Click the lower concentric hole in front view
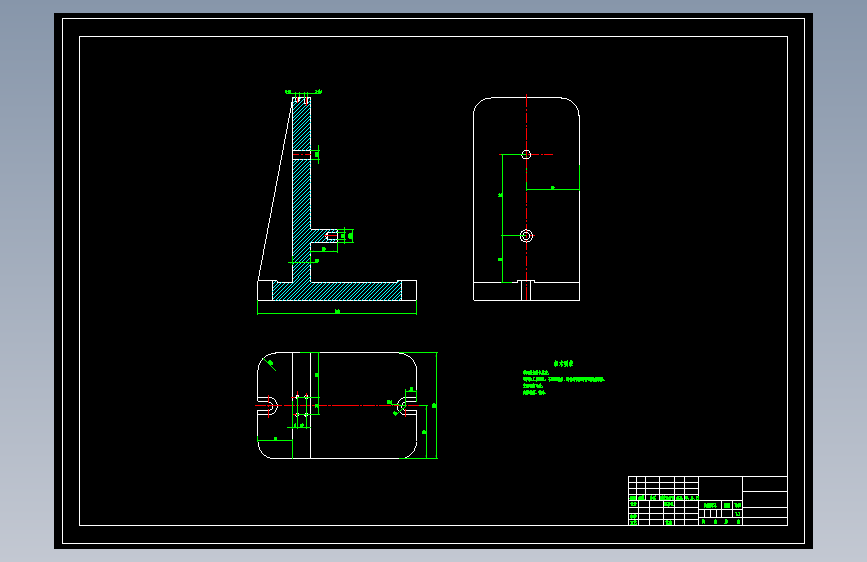 [x=526, y=236]
